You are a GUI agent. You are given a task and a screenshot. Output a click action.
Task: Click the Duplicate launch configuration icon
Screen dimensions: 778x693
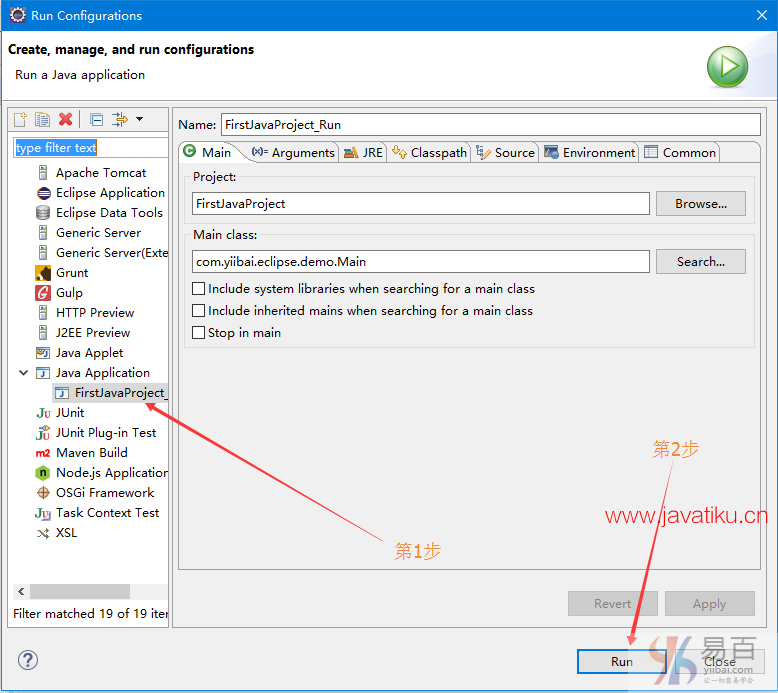coord(42,119)
